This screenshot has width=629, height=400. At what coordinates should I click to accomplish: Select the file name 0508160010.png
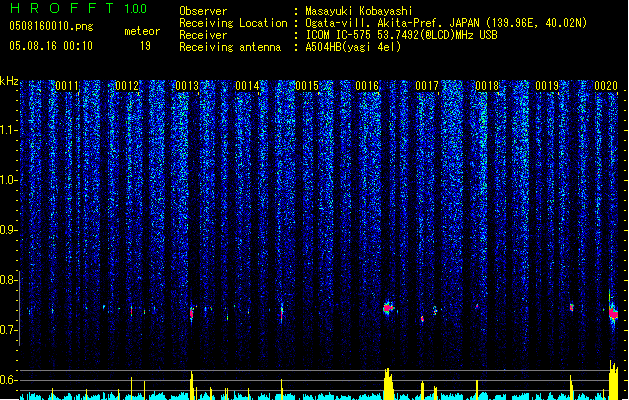(51, 26)
